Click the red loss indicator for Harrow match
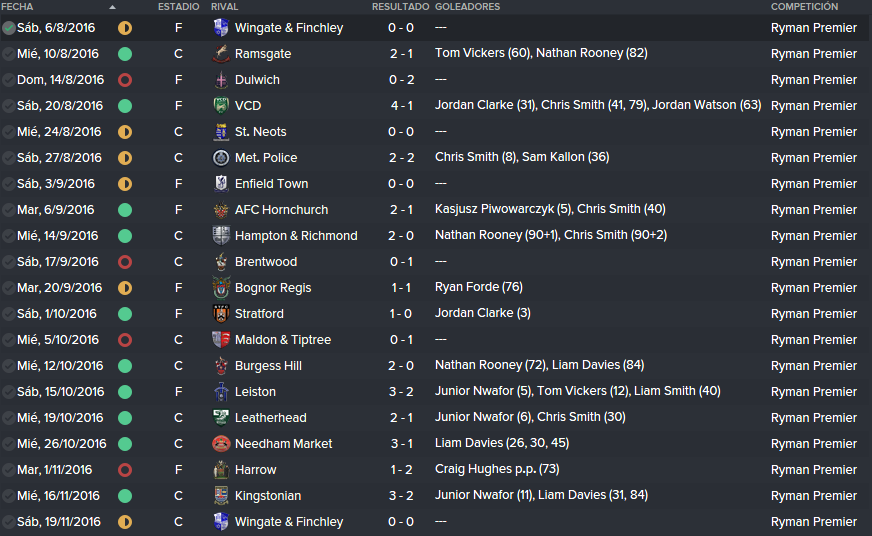Screen dimensions: 872x536 coord(125,470)
